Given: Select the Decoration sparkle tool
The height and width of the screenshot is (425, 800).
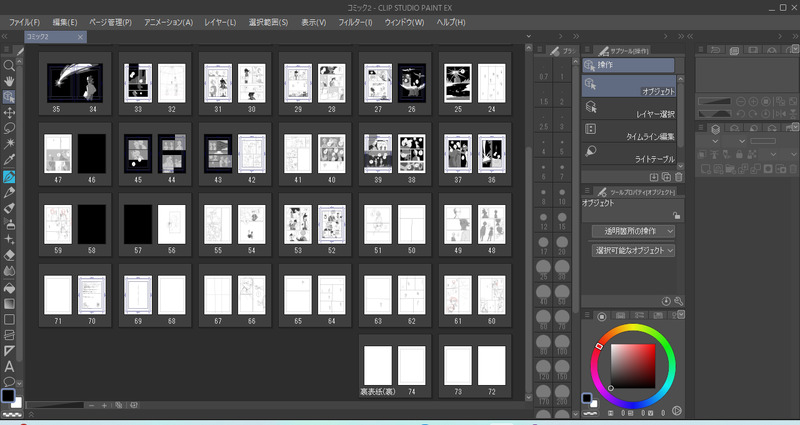Looking at the screenshot, I should (9, 240).
